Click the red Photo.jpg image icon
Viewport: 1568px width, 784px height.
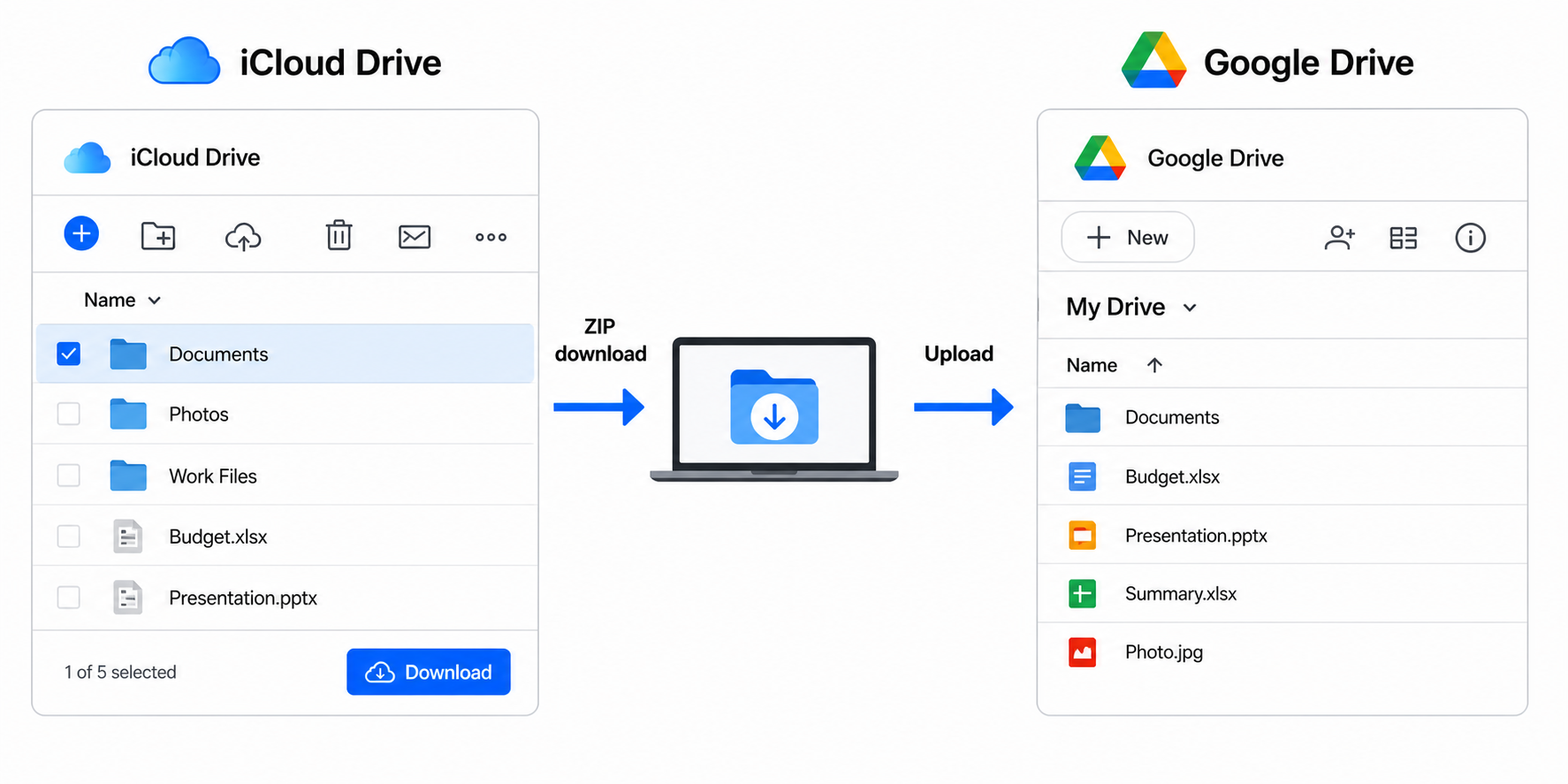click(x=1082, y=652)
